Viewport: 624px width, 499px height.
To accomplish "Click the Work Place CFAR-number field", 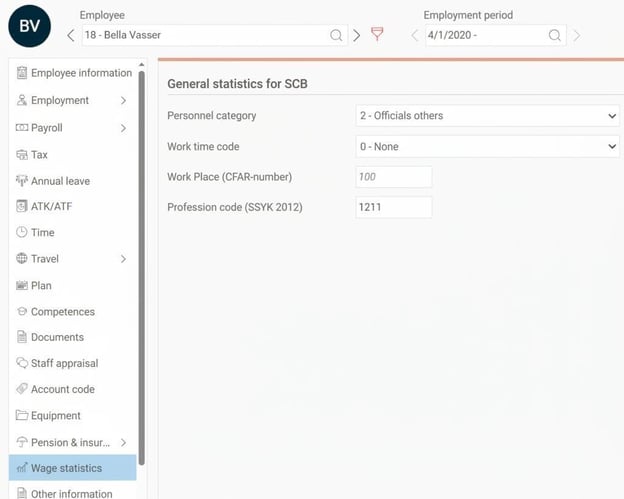I will pyautogui.click(x=394, y=177).
